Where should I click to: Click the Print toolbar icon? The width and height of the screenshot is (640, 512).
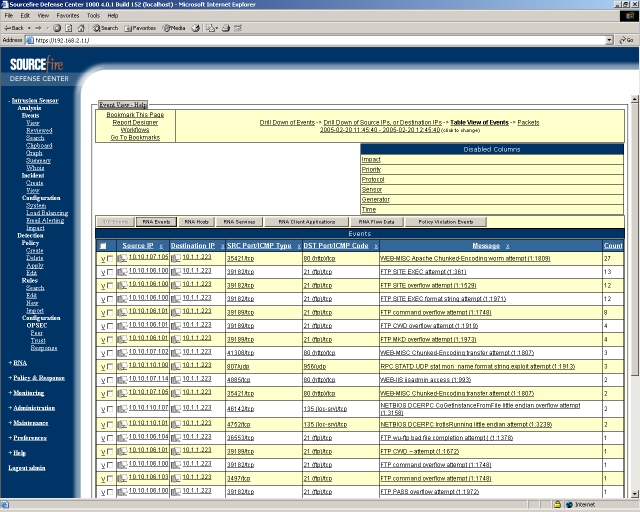pos(225,28)
